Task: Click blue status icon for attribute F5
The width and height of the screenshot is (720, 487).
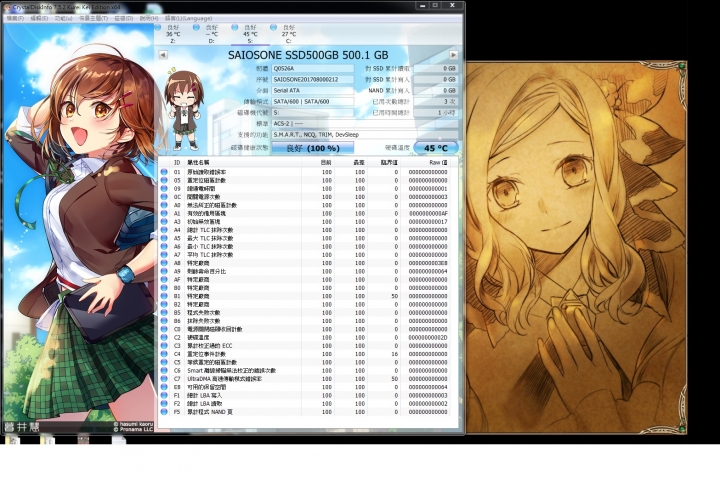Action: pyautogui.click(x=164, y=412)
